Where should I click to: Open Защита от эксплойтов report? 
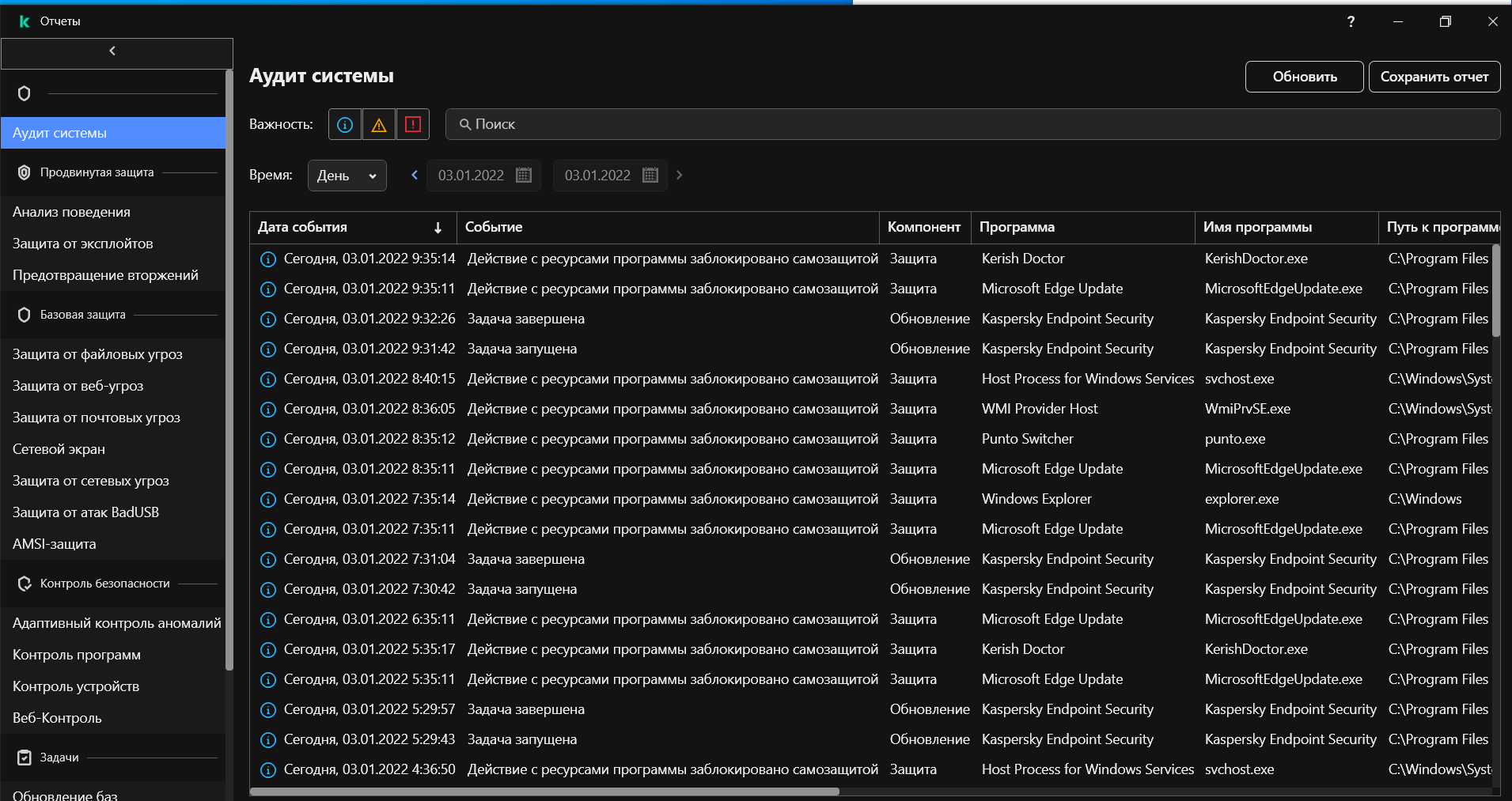(113, 244)
